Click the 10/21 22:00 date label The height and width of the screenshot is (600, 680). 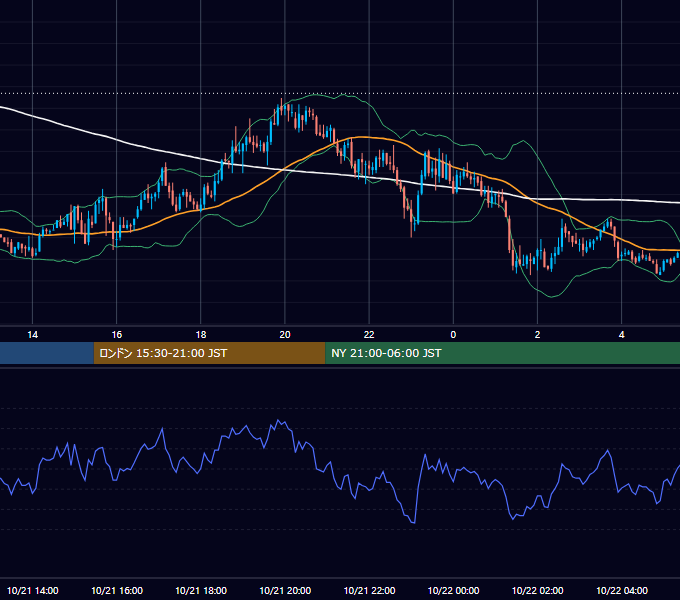click(369, 590)
